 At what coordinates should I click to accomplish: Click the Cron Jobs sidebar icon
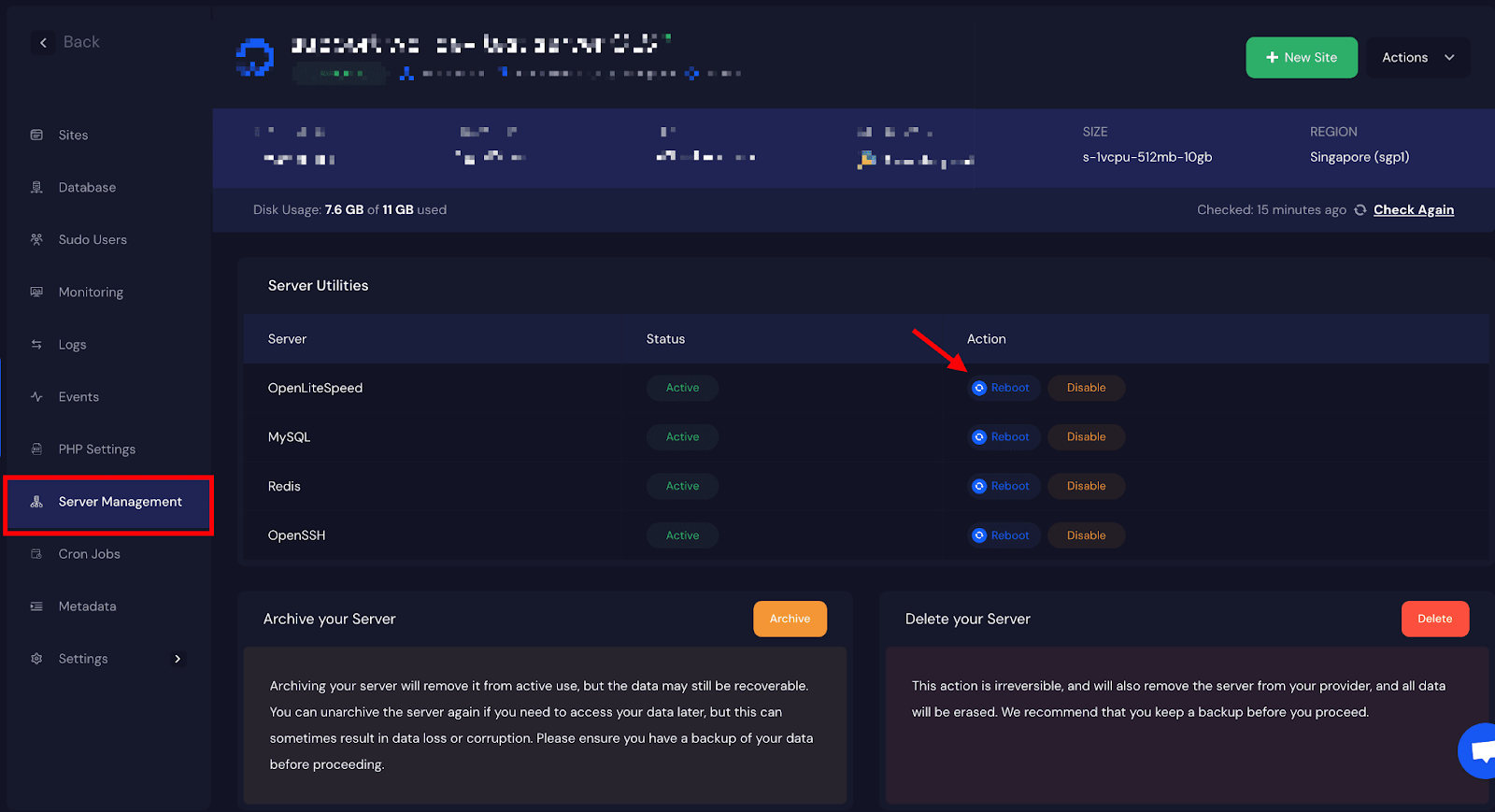click(x=36, y=554)
